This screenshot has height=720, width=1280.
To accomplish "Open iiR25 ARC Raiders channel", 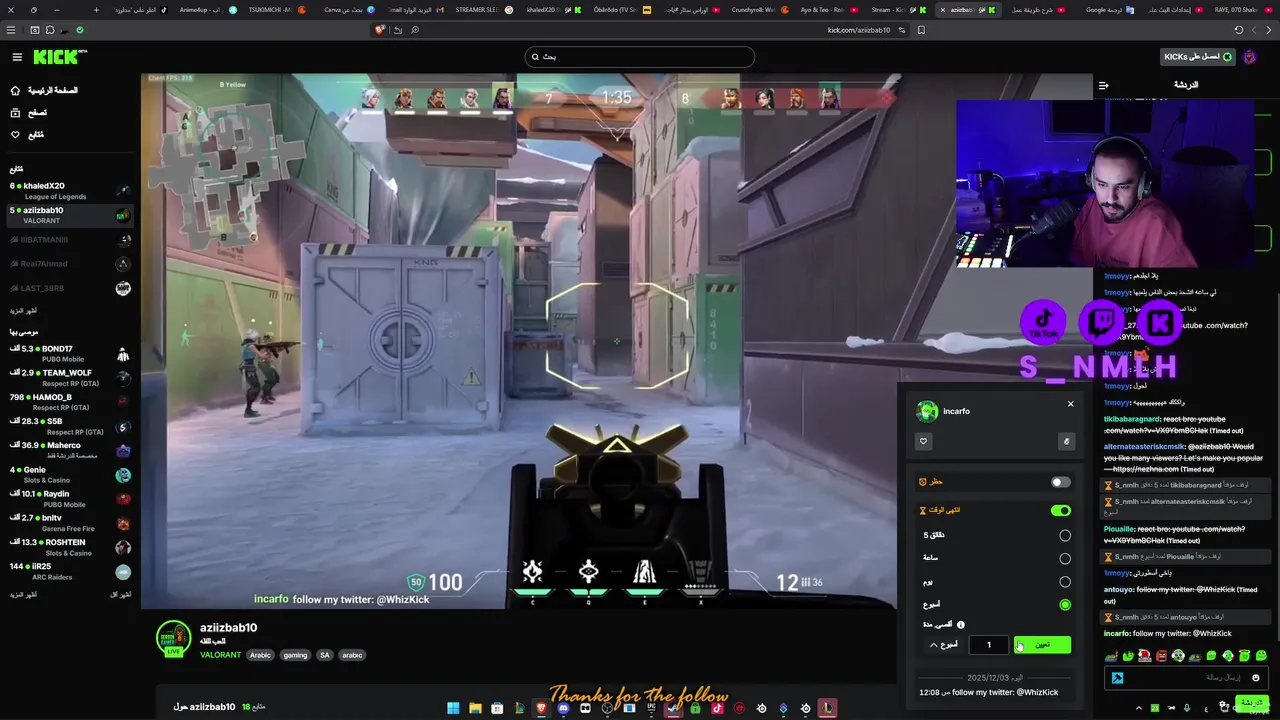I will (68, 571).
